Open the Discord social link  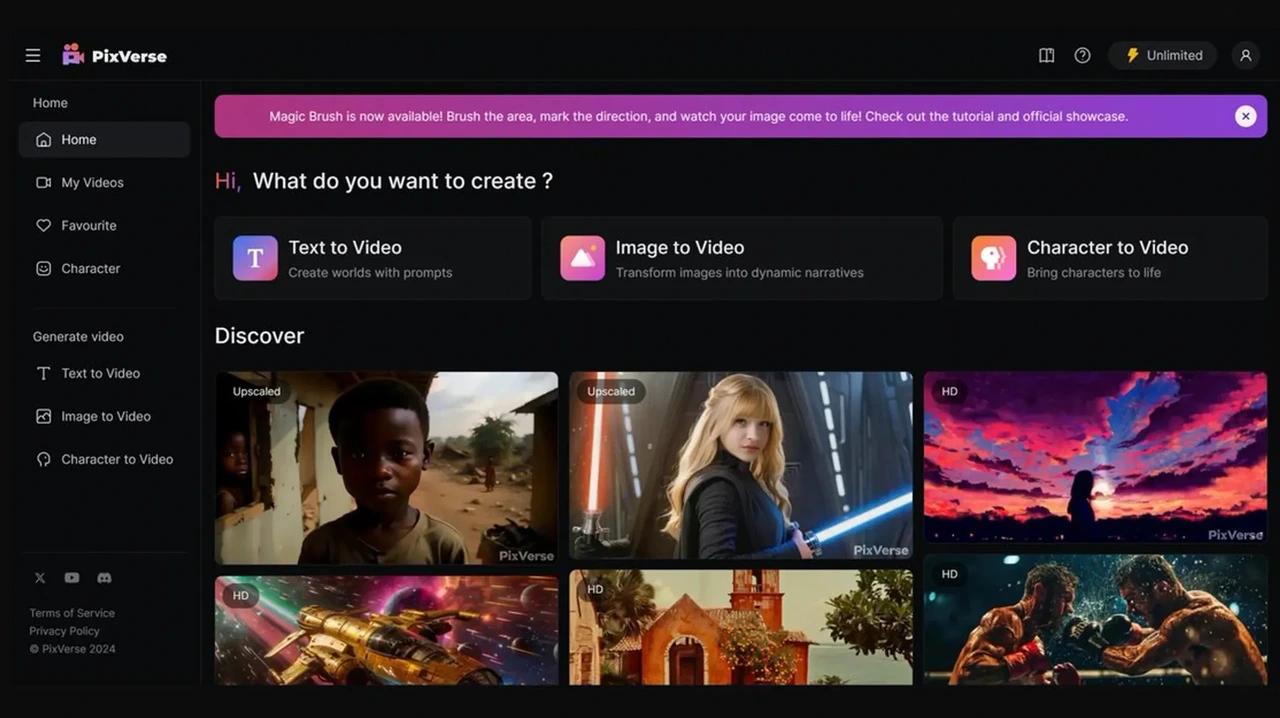click(104, 578)
